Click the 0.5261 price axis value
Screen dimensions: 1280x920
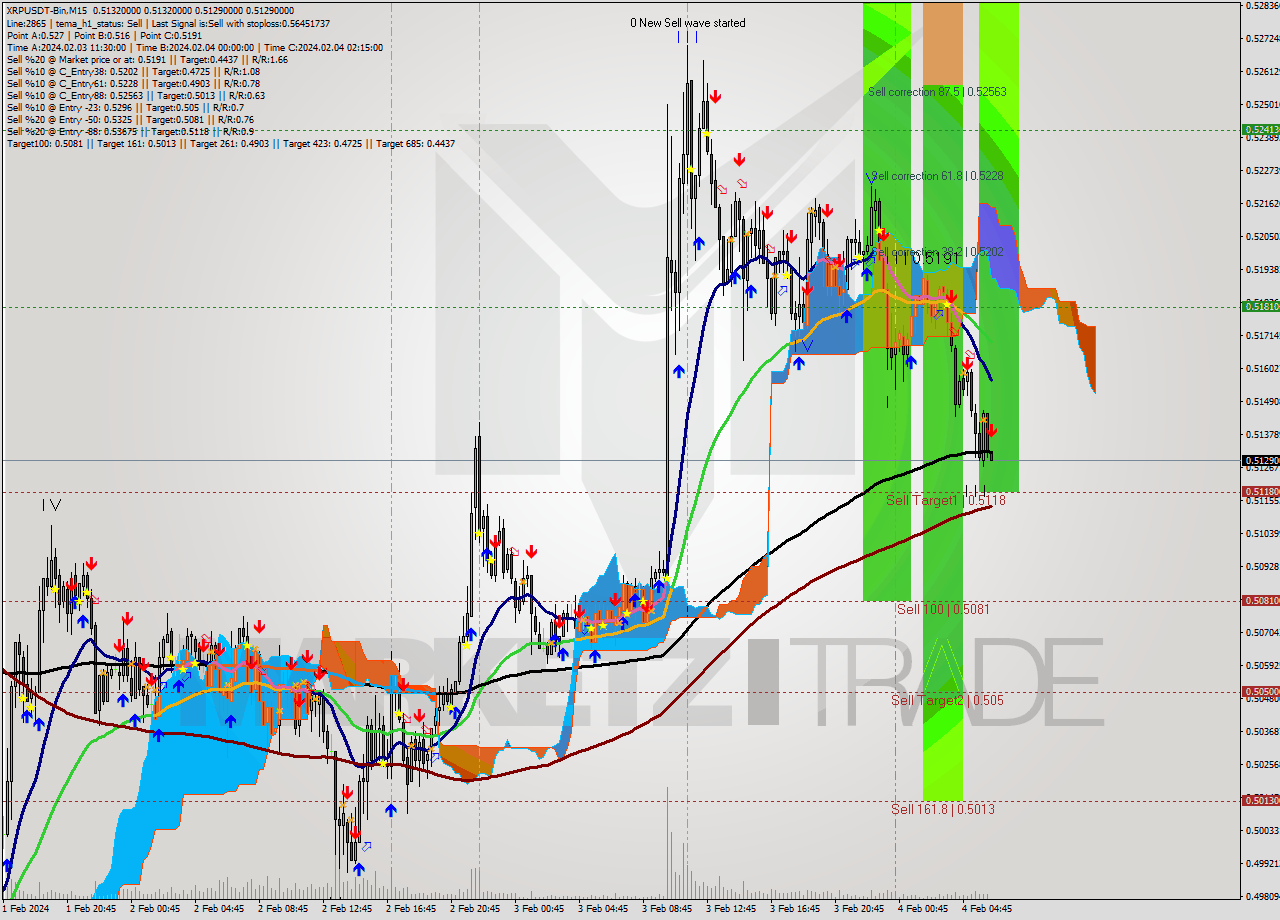coord(1263,71)
